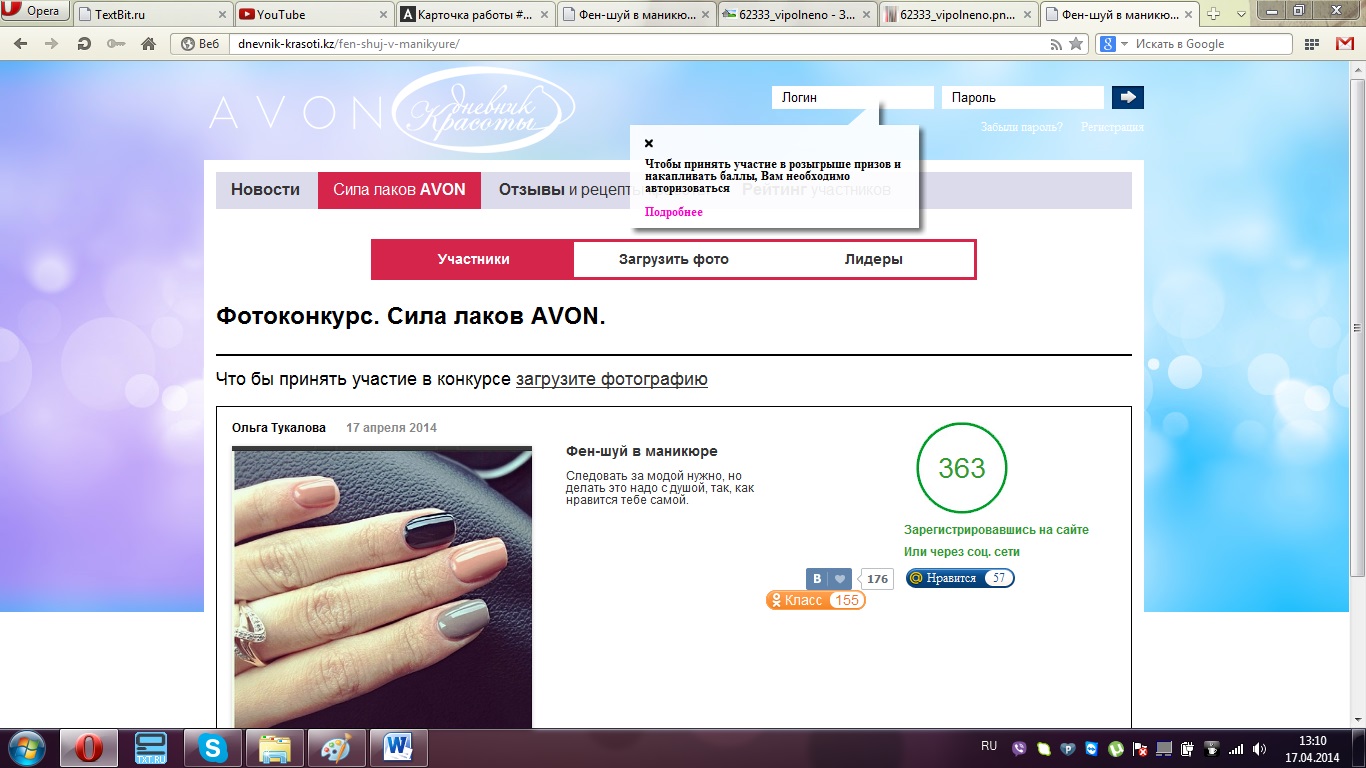Open Windows Explorer from the taskbar
This screenshot has width=1366, height=768.
pyautogui.click(x=274, y=748)
